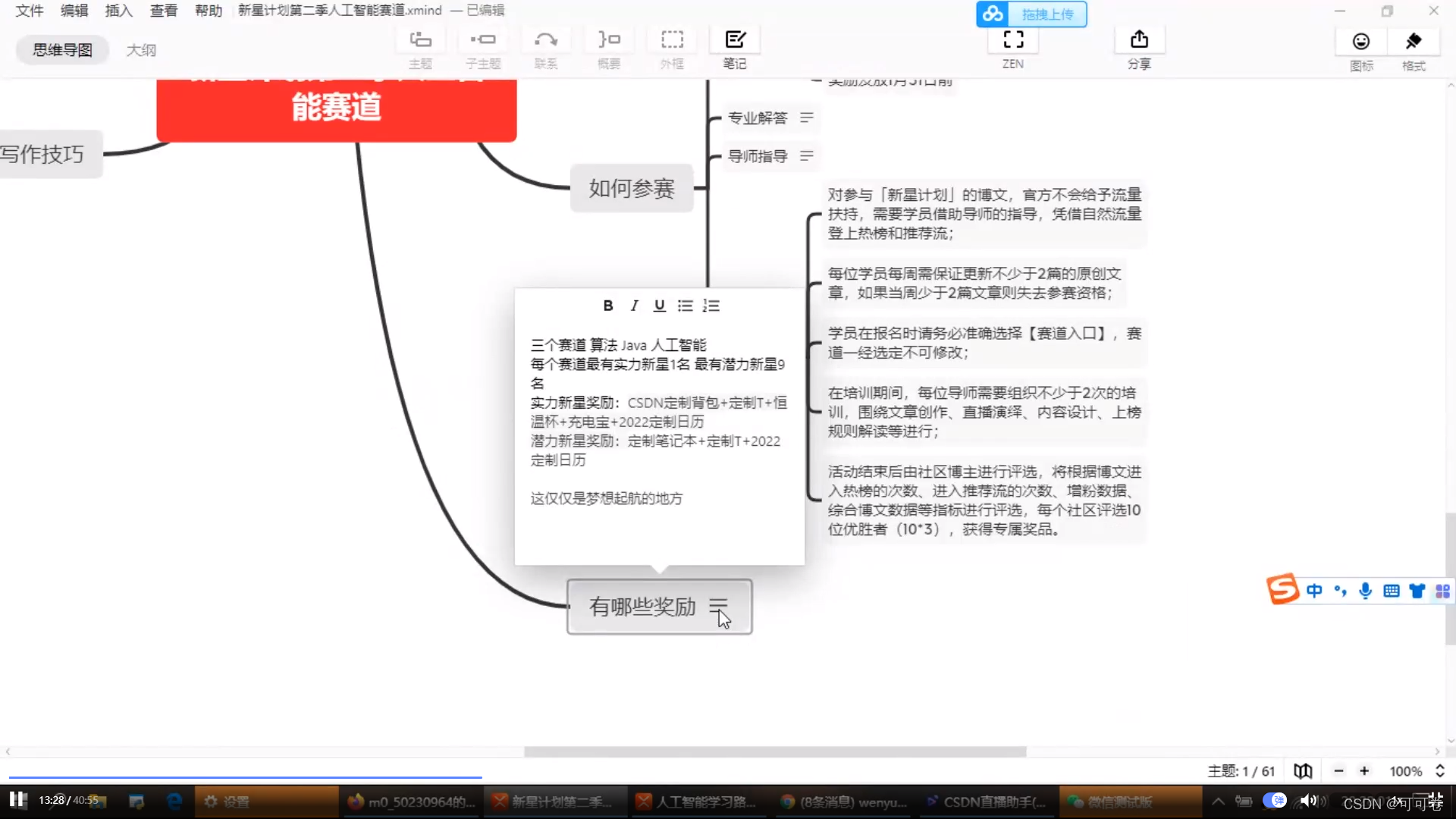Open taskbar item 人工智能学习路
Viewport: 1456px width, 819px height.
[698, 802]
